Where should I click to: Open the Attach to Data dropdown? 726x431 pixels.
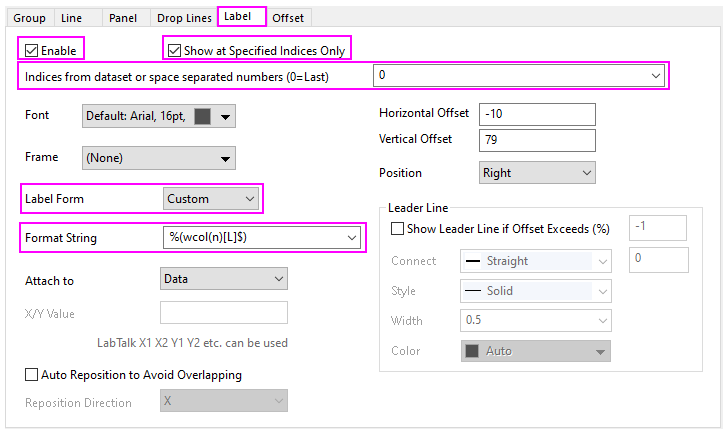[224, 279]
